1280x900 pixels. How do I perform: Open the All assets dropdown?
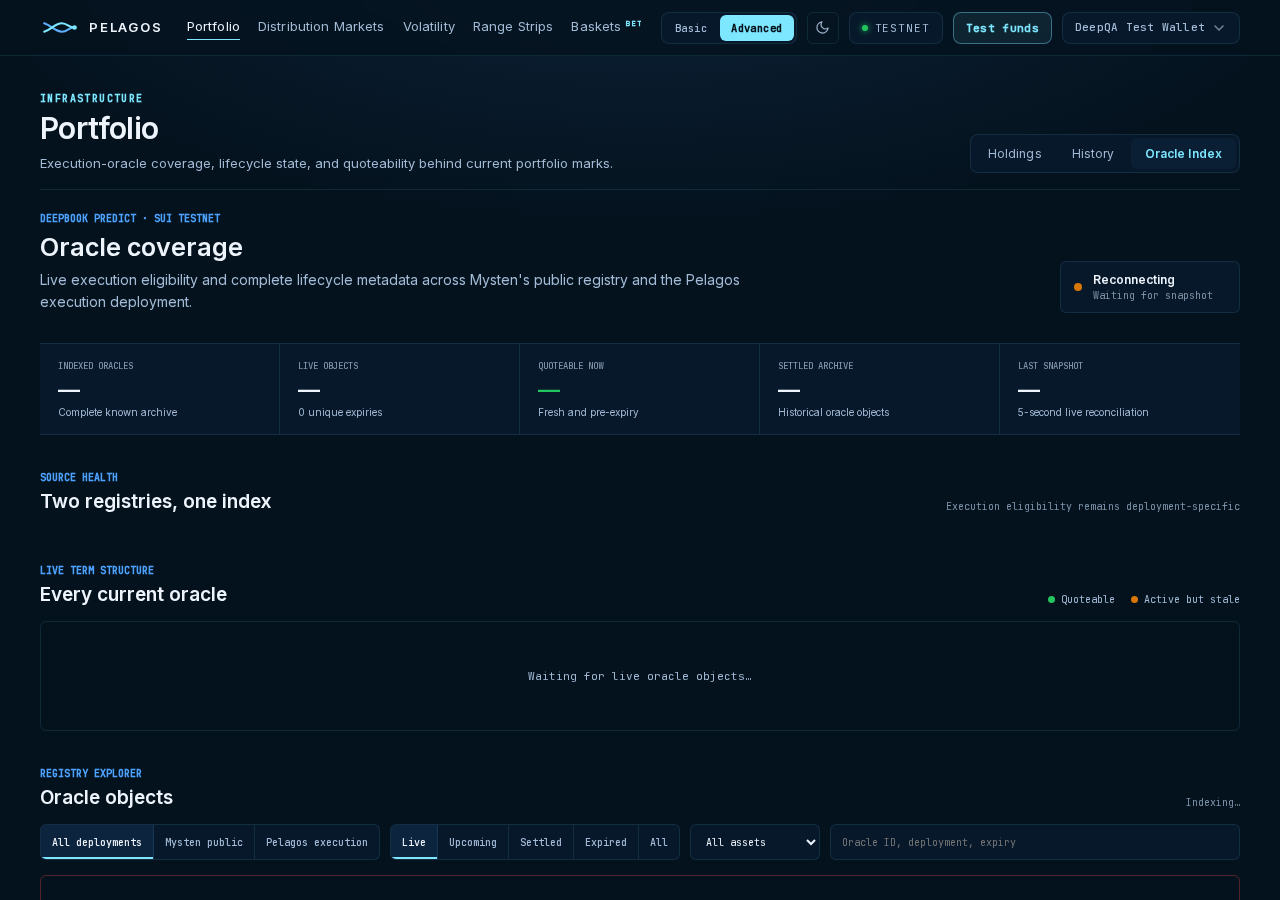755,842
